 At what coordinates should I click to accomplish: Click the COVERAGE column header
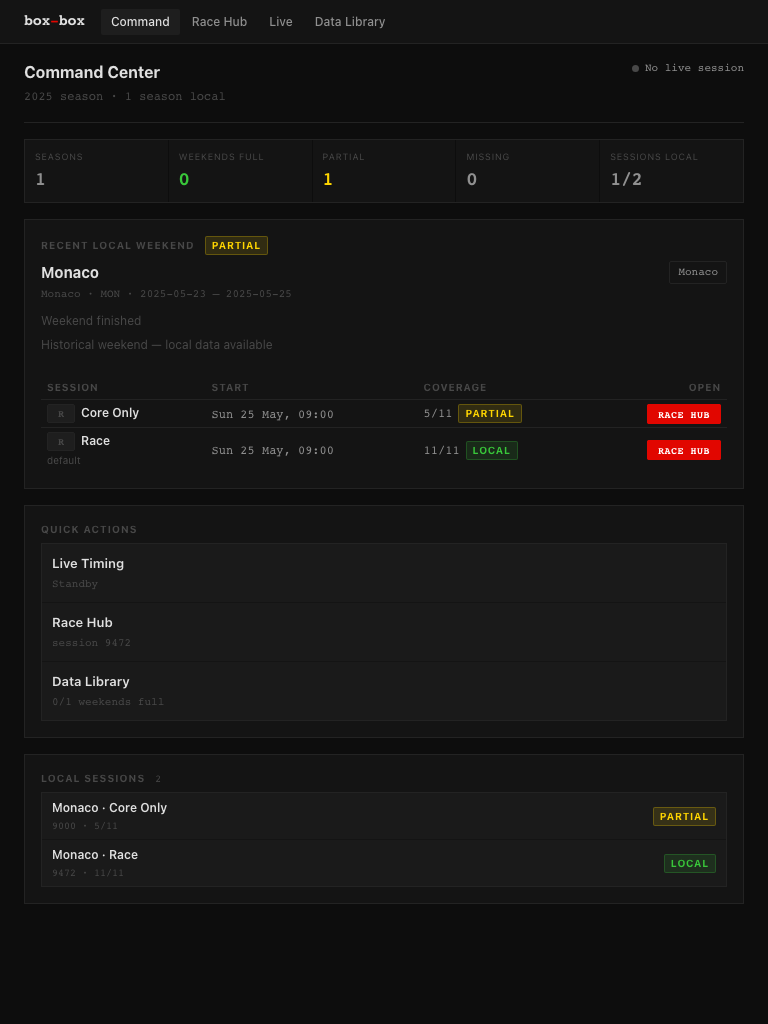455,387
